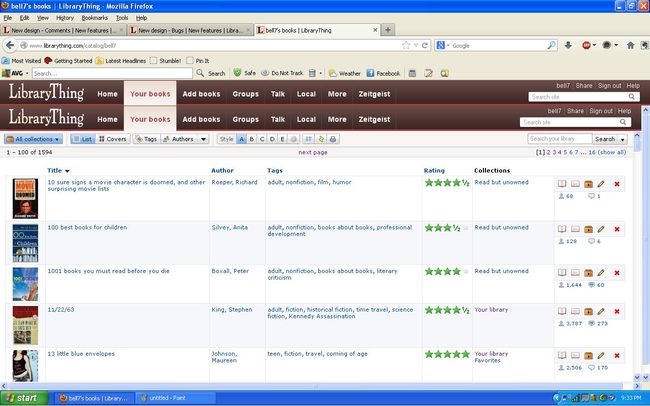Click collections chest icon for 11/22/63 row
Viewport: 650px width, 406px height.
(x=588, y=311)
